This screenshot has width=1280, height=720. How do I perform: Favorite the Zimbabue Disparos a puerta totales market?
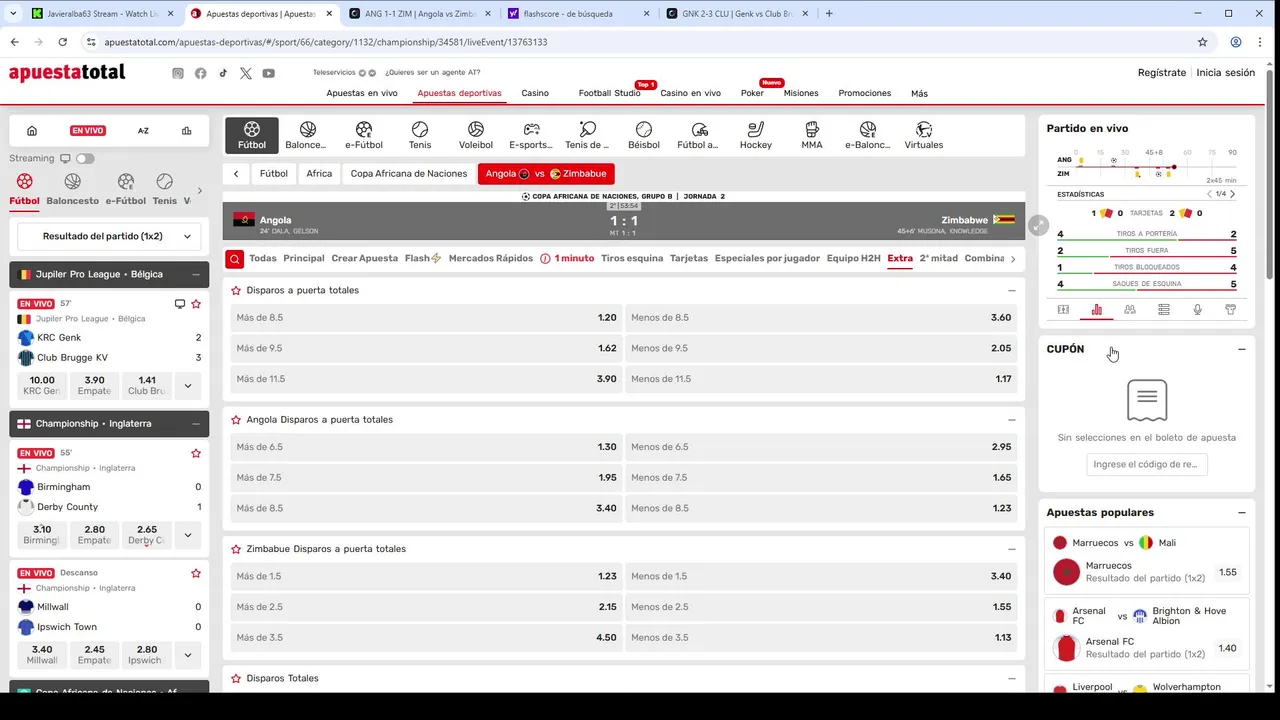[236, 549]
